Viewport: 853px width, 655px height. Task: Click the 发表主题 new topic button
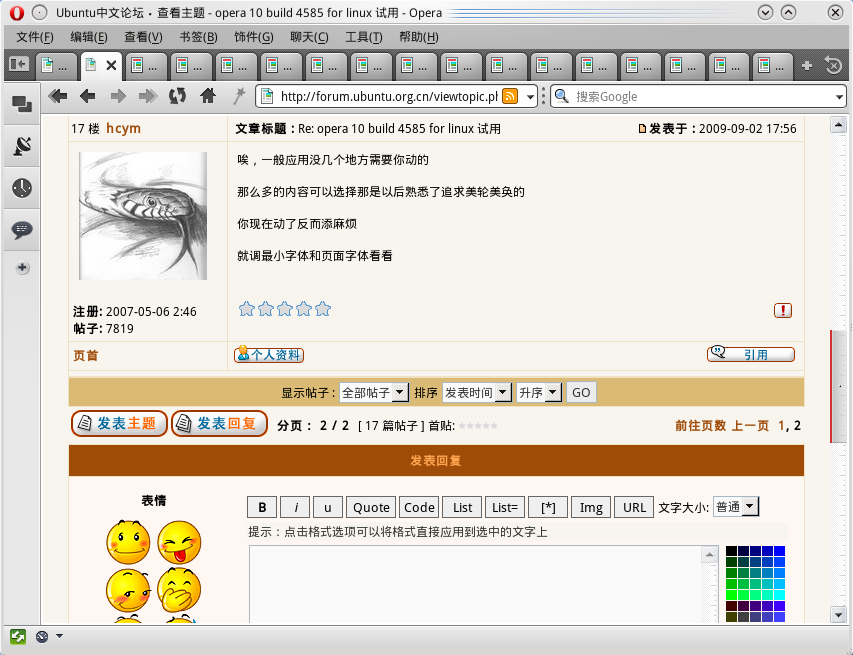(x=119, y=424)
